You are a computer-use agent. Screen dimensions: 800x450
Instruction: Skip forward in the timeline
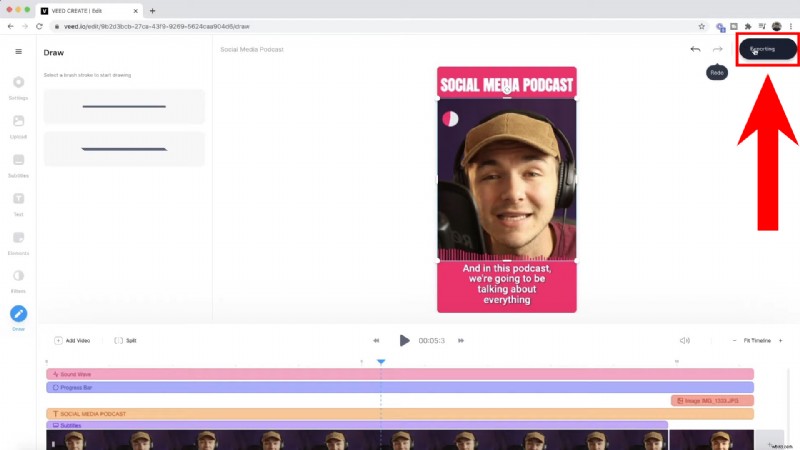(x=461, y=340)
